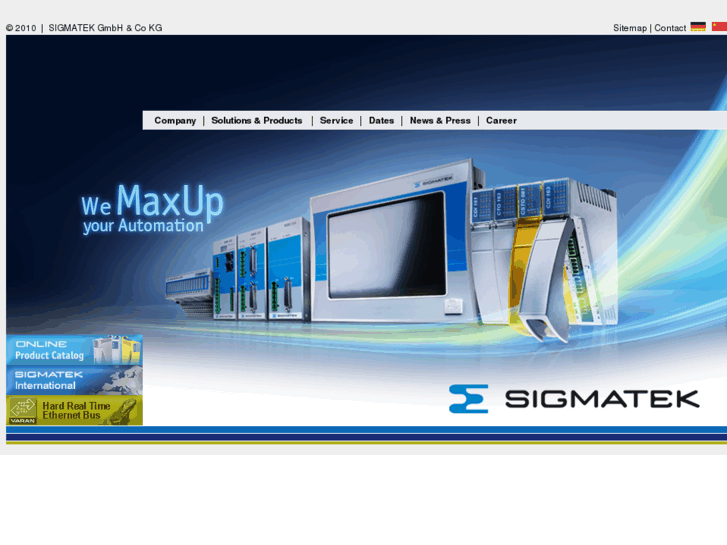Image resolution: width=727 pixels, height=545 pixels.
Task: Open the Contact page link
Action: coord(670,28)
